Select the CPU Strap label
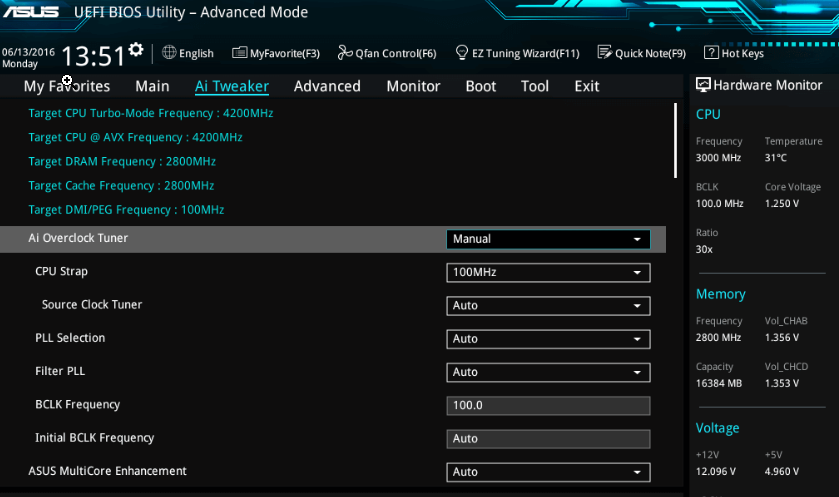839x497 pixels. click(62, 271)
